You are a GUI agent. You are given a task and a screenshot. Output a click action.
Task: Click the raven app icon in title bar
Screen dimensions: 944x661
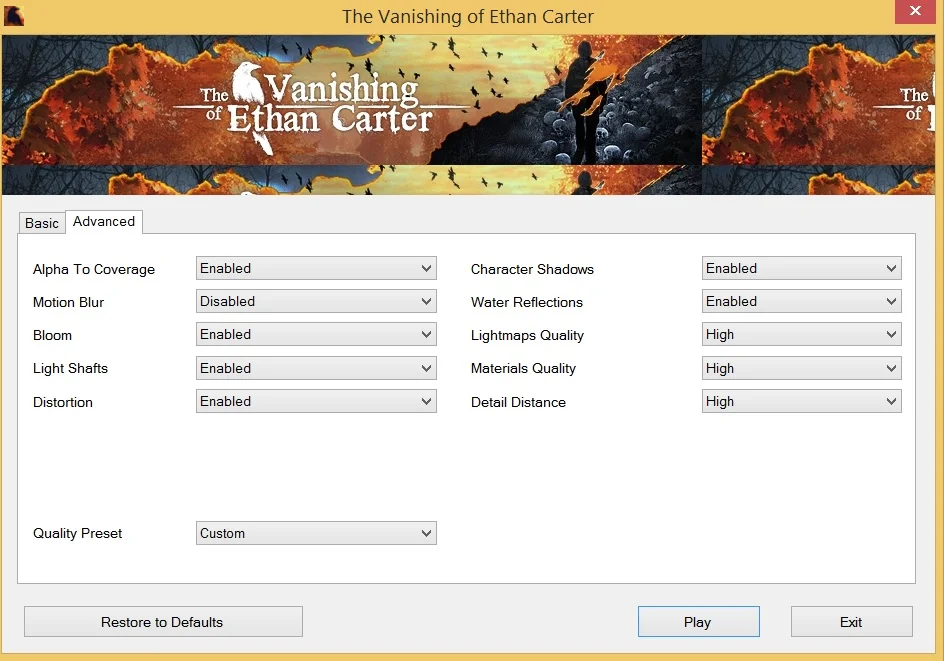click(13, 16)
